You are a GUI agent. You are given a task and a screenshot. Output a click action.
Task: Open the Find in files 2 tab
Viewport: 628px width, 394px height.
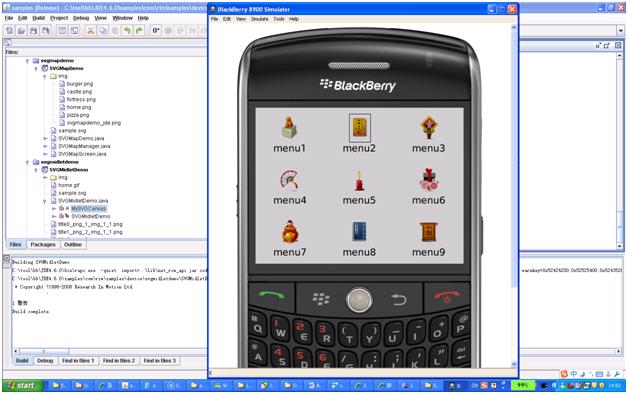(x=119, y=361)
